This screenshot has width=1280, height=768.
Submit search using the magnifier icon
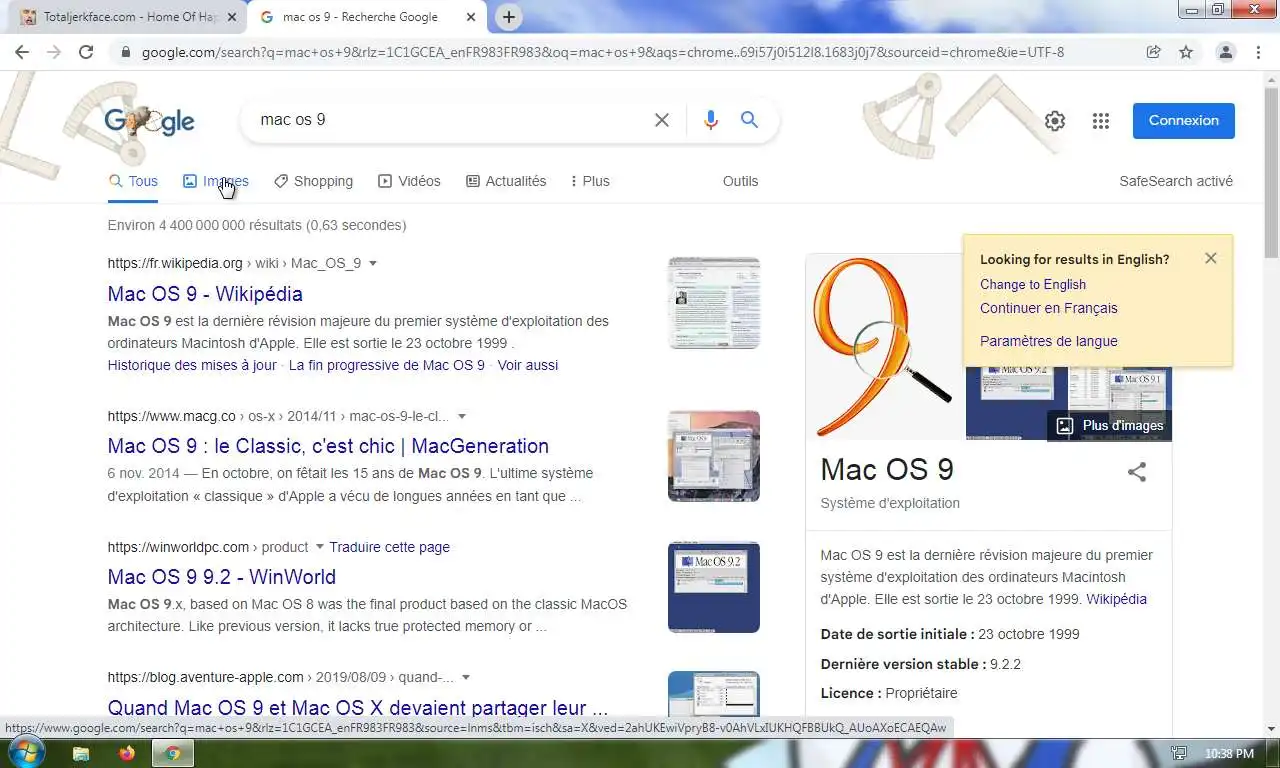pyautogui.click(x=749, y=120)
